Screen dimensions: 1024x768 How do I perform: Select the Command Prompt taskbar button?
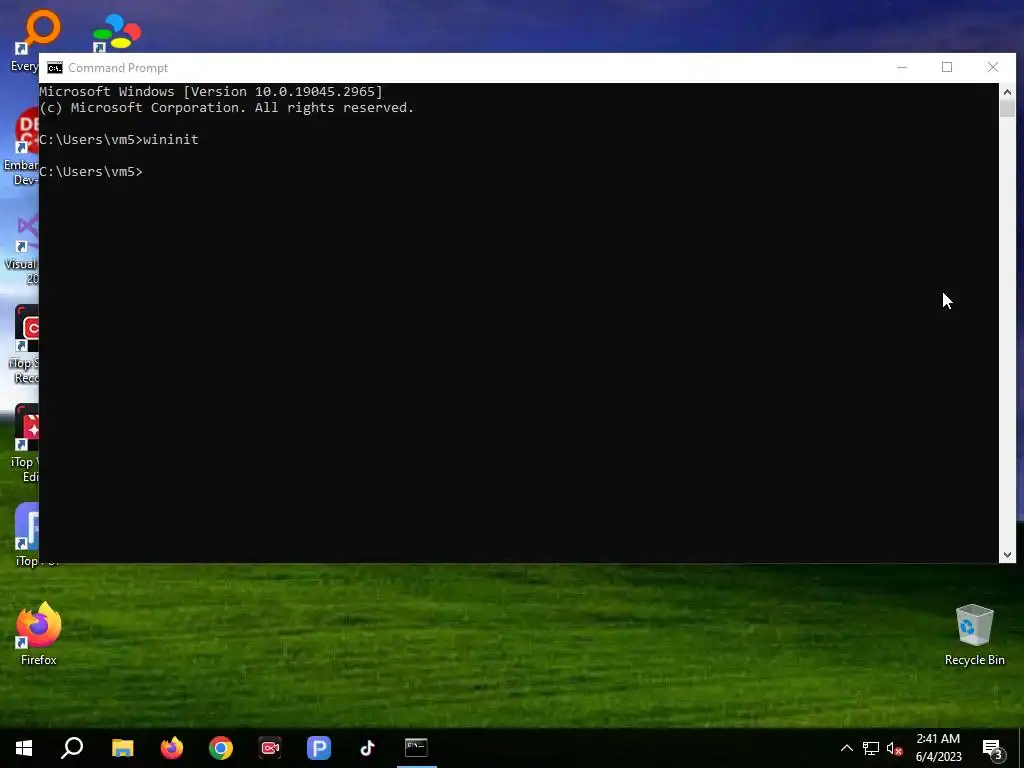[416, 748]
